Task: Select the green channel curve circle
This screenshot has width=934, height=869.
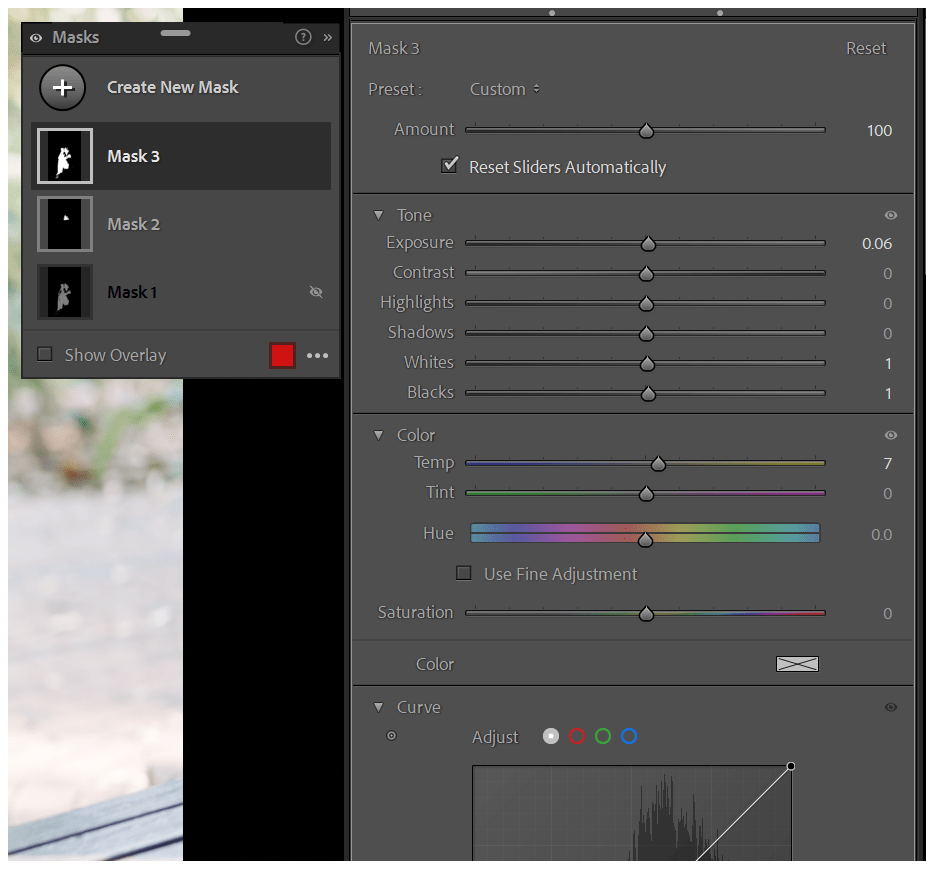Action: [x=603, y=736]
